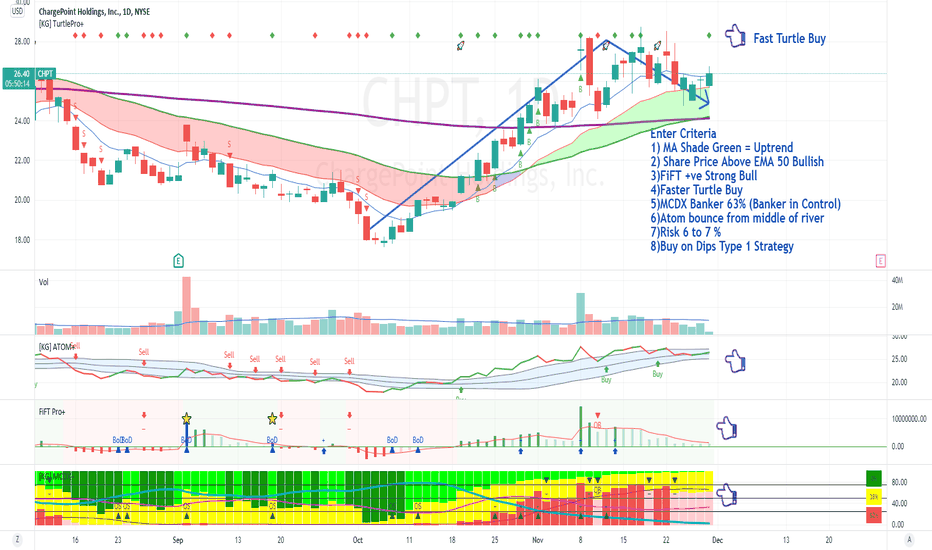The width and height of the screenshot is (932, 550).
Task: Click the yellow star near September 20
Action: [x=272, y=419]
